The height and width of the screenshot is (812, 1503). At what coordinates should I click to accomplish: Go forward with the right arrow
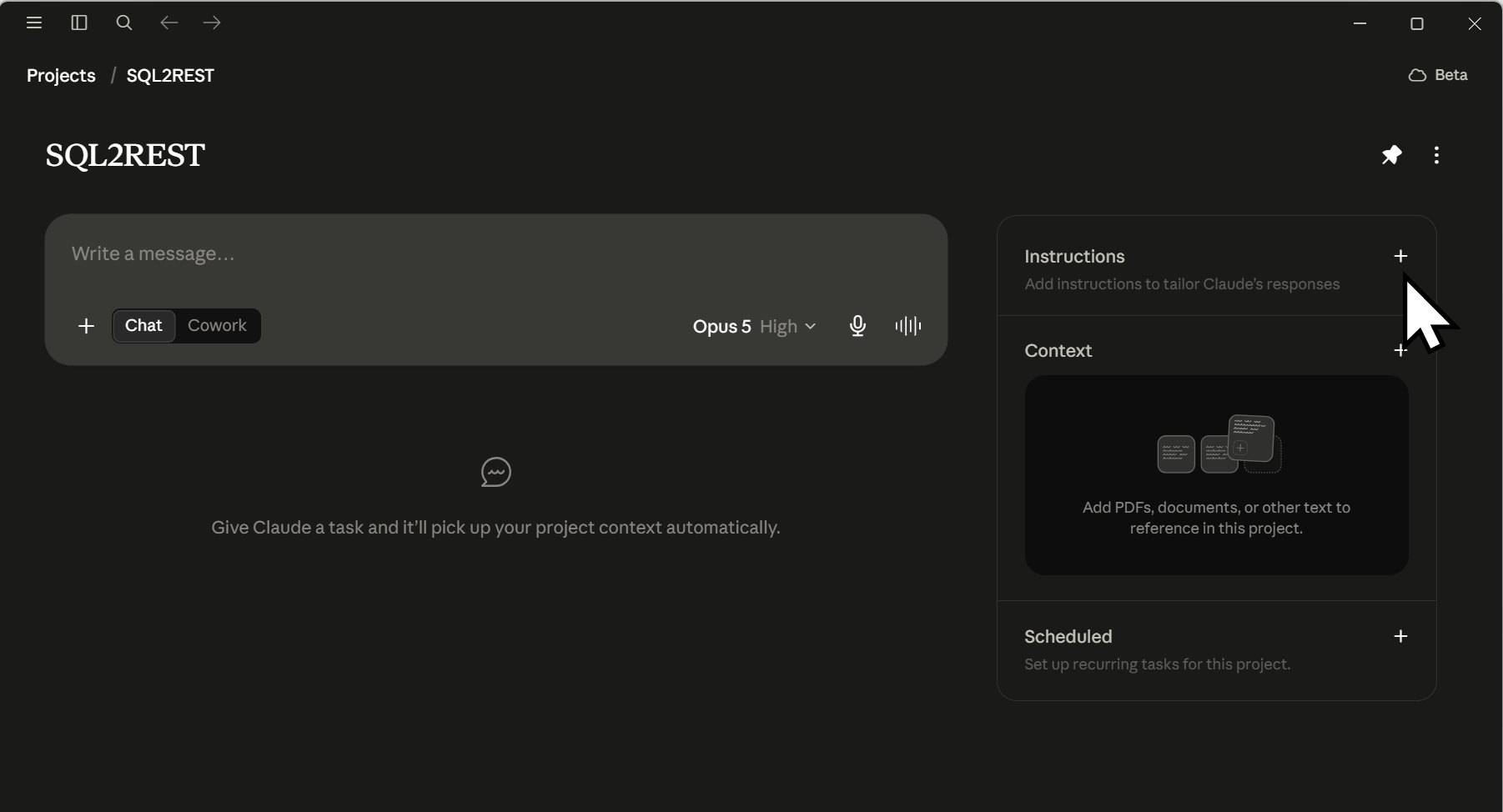212,23
